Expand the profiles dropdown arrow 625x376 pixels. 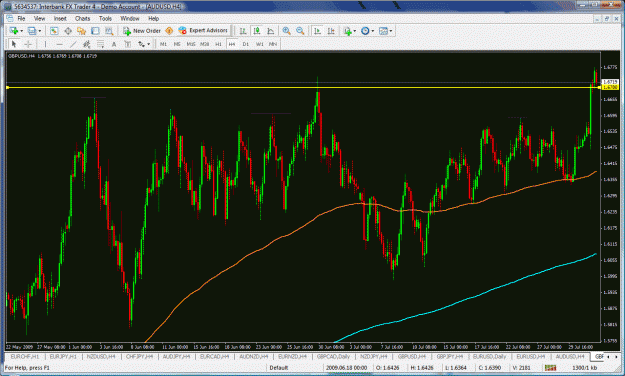coord(39,31)
